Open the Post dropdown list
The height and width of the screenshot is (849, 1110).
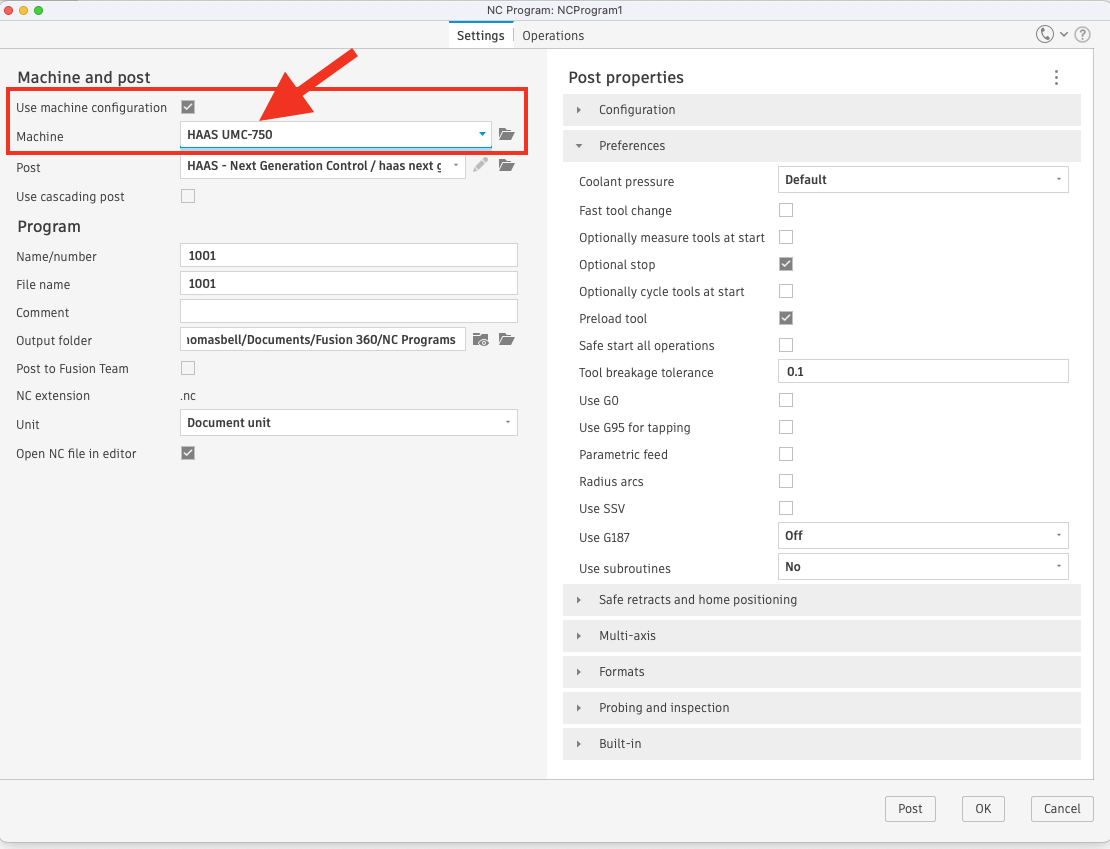pyautogui.click(x=323, y=166)
